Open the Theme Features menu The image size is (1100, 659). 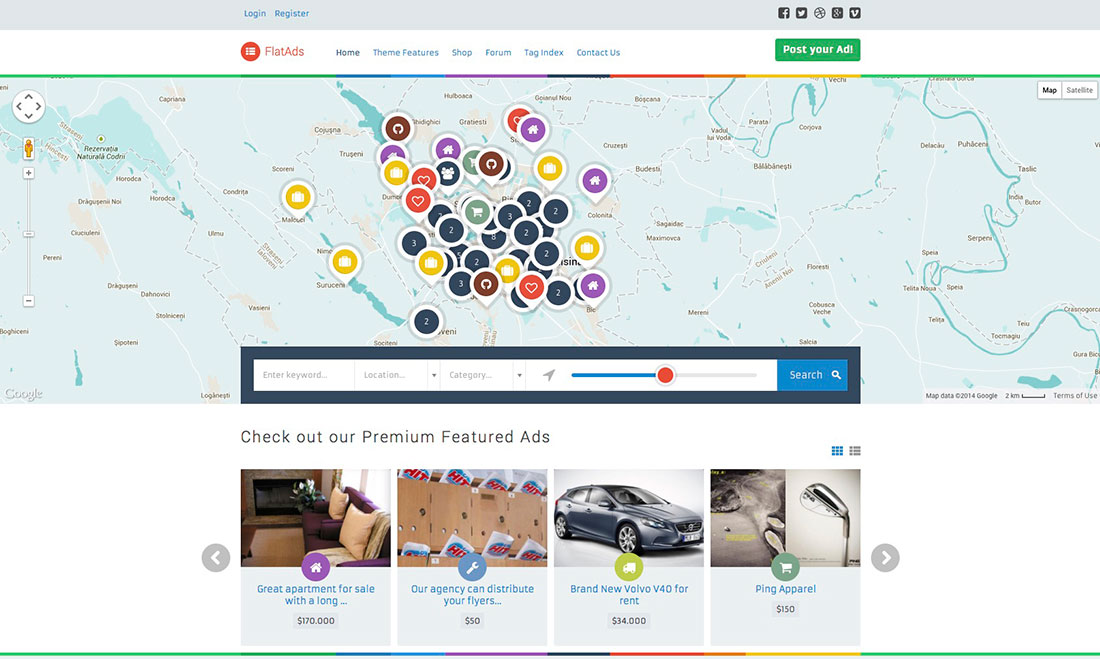pos(405,52)
